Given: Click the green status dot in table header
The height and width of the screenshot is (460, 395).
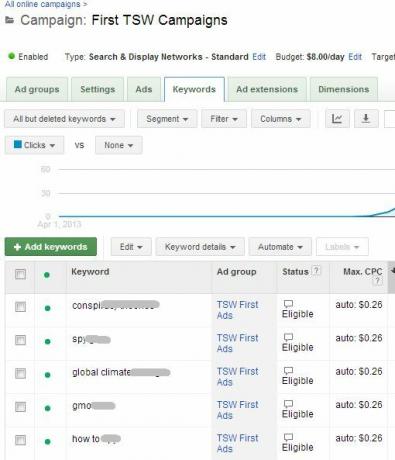Looking at the screenshot, I should pyautogui.click(x=47, y=275).
